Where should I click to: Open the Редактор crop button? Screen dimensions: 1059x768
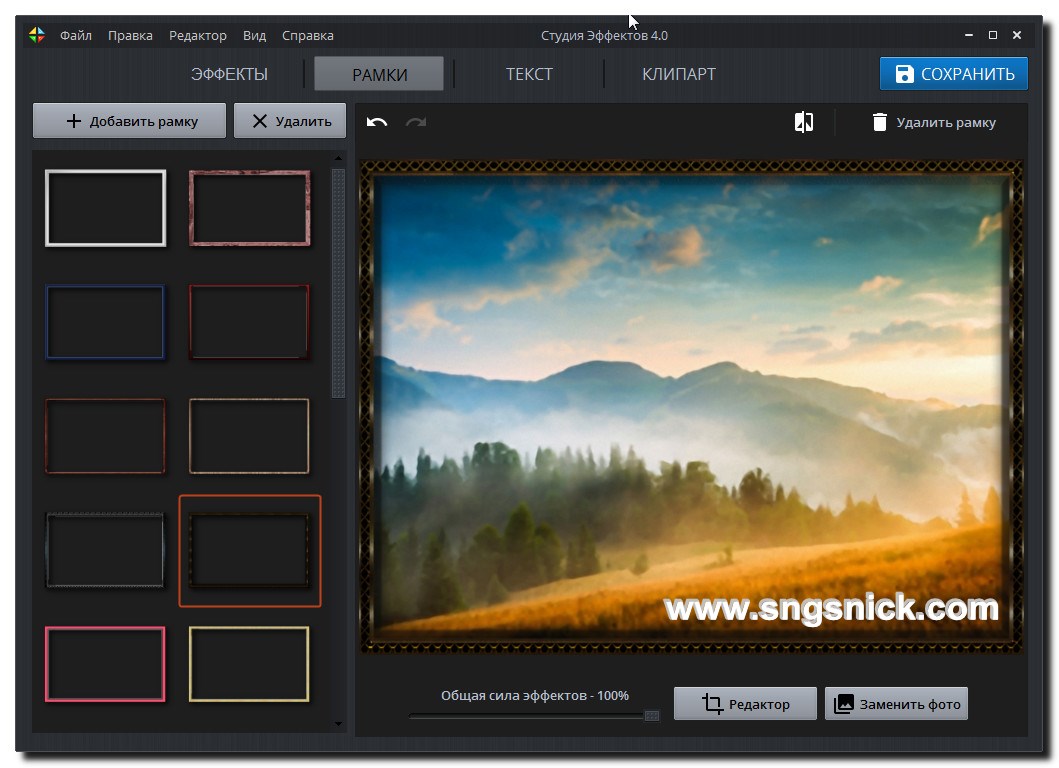tap(746, 704)
